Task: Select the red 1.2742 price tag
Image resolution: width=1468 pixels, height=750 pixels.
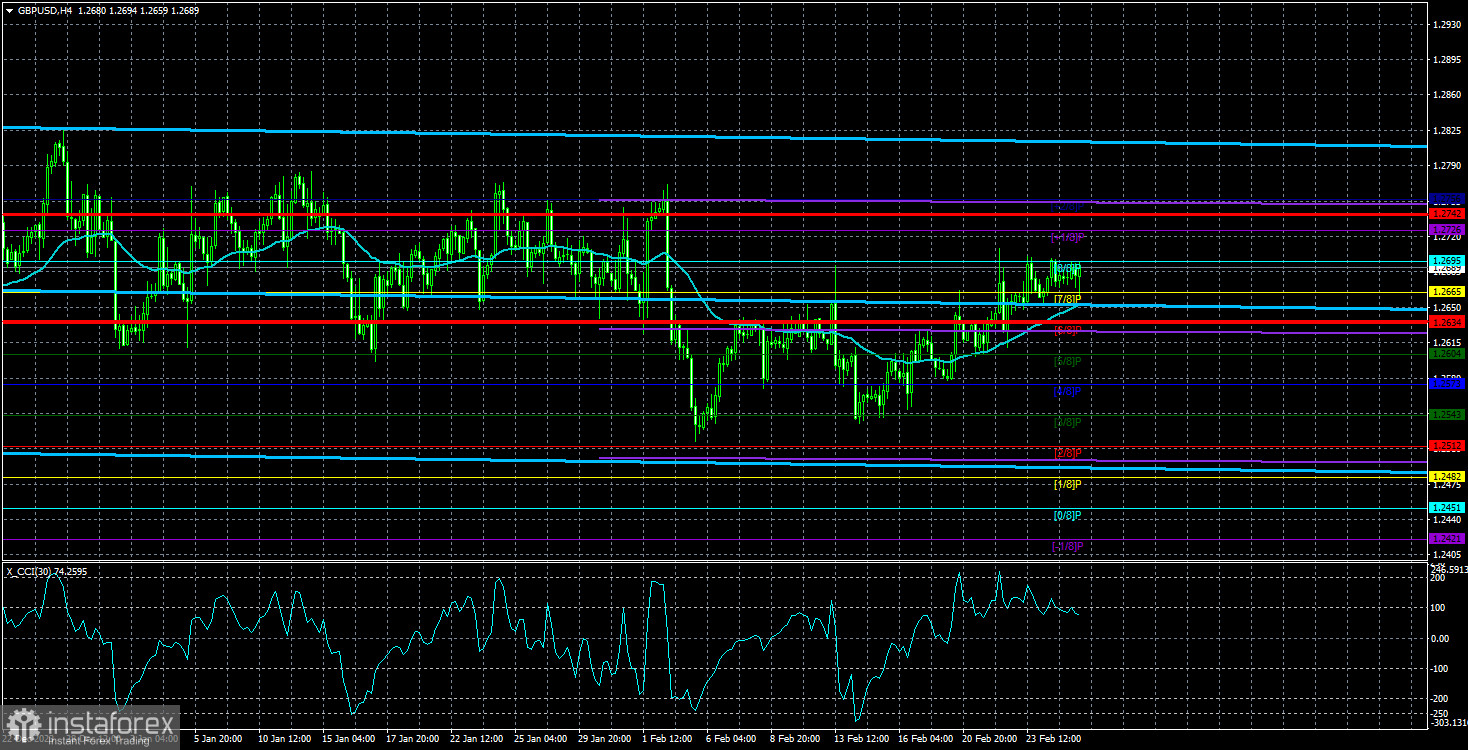Action: (1447, 213)
